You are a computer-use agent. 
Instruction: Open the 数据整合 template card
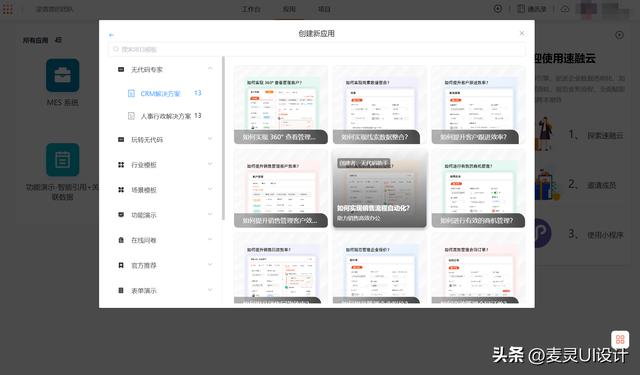pos(380,105)
